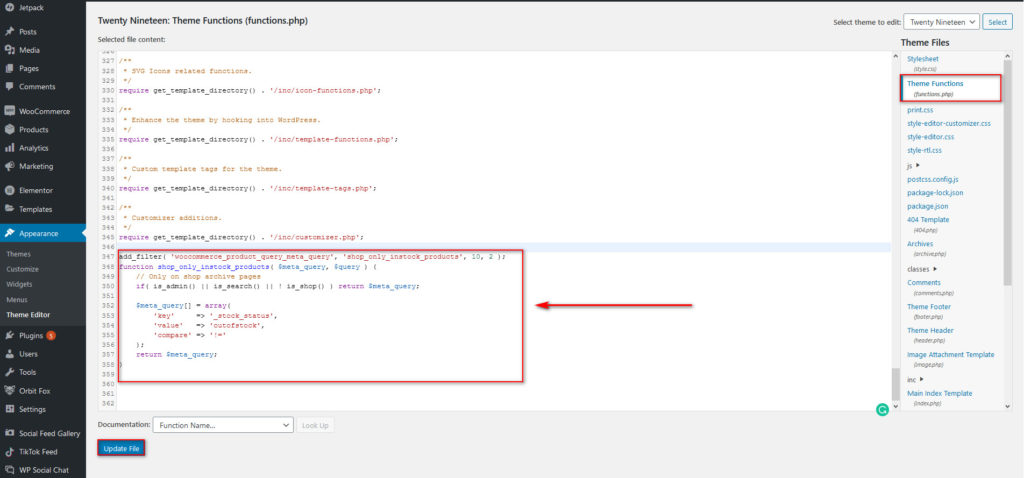This screenshot has height=478, width=1024.
Task: Click the Marketing megaphone icon
Action: [9, 166]
